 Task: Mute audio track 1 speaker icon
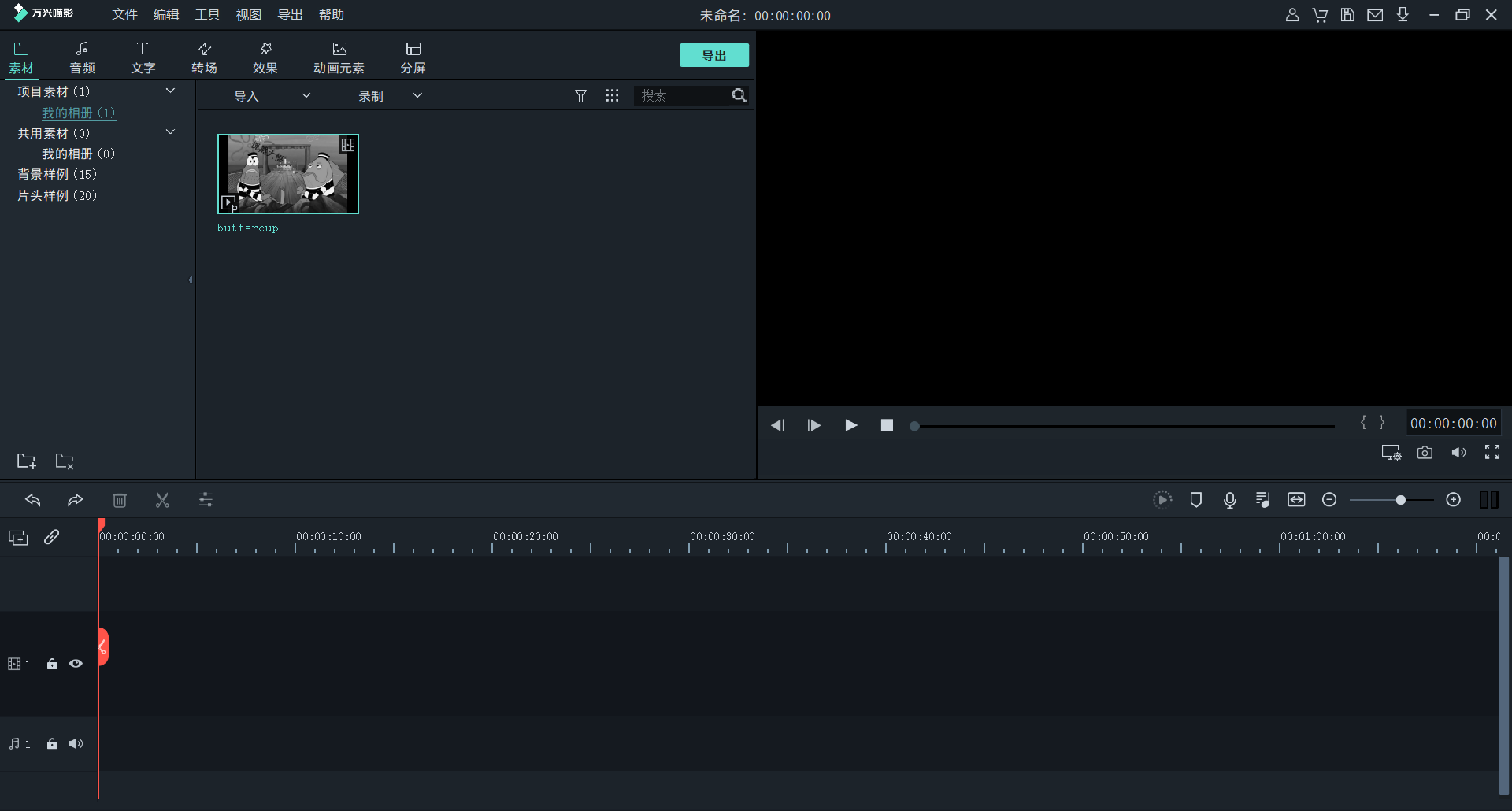[76, 744]
